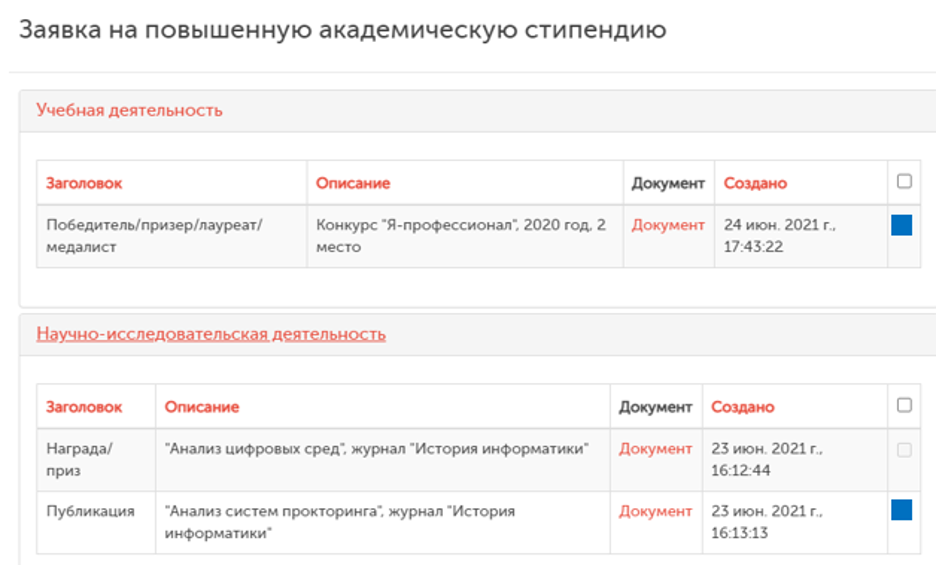Viewport: 936px width, 566px height.
Task: Uncheck the Победитель/призер/лауреат row checkbox
Action: pyautogui.click(x=901, y=225)
